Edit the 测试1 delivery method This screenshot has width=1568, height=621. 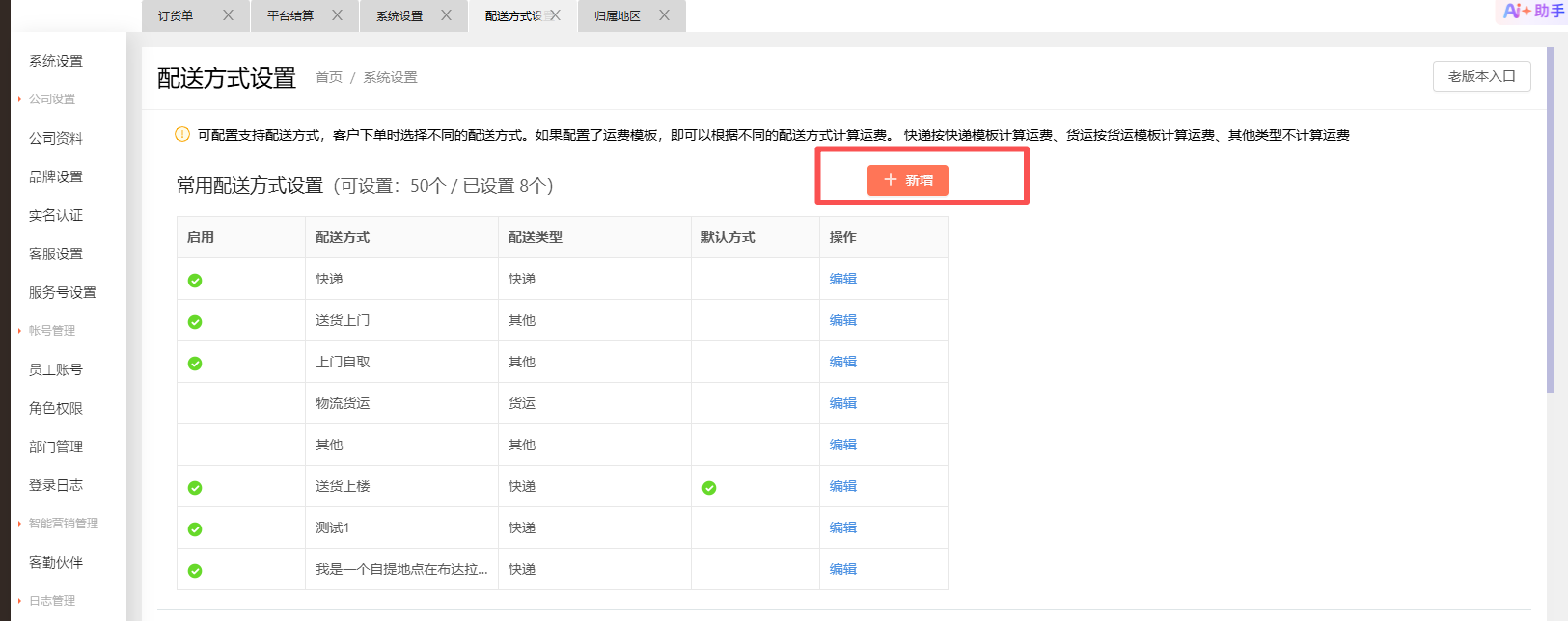coord(843,527)
